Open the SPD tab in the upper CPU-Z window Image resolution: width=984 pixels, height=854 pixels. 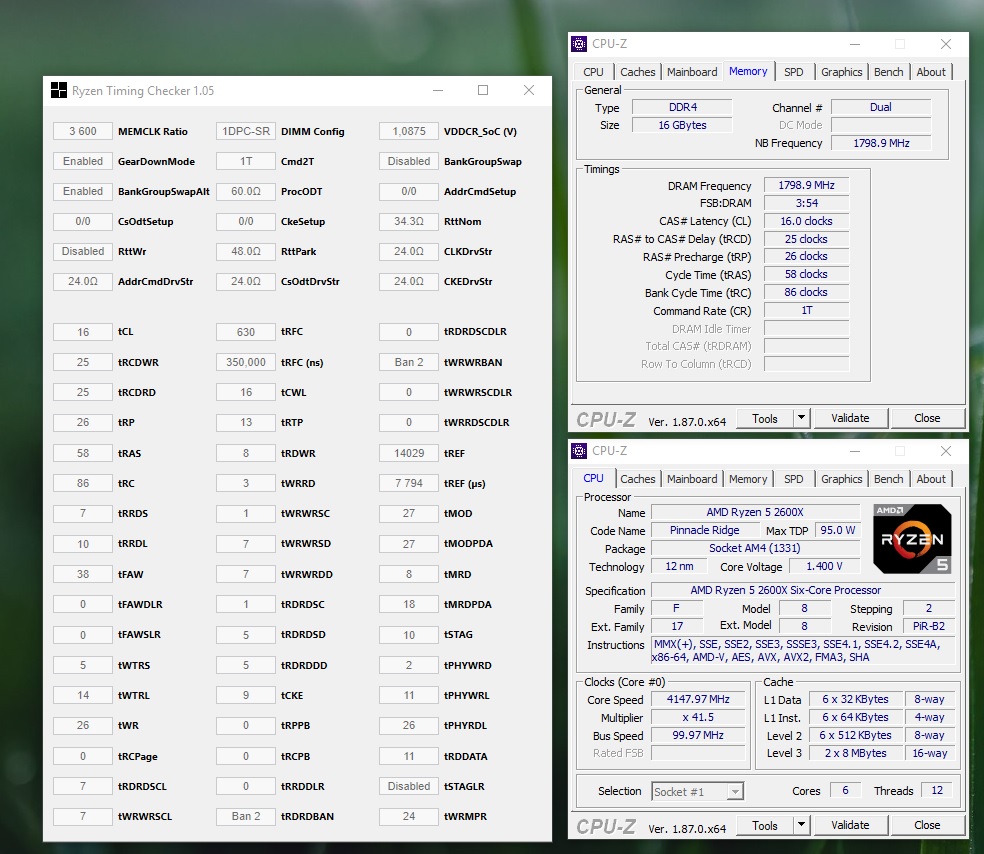pyautogui.click(x=793, y=72)
